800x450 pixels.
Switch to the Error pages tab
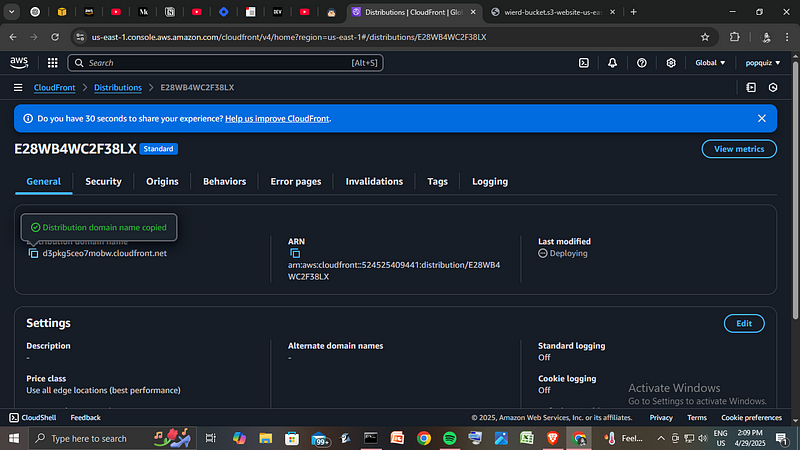tap(296, 182)
